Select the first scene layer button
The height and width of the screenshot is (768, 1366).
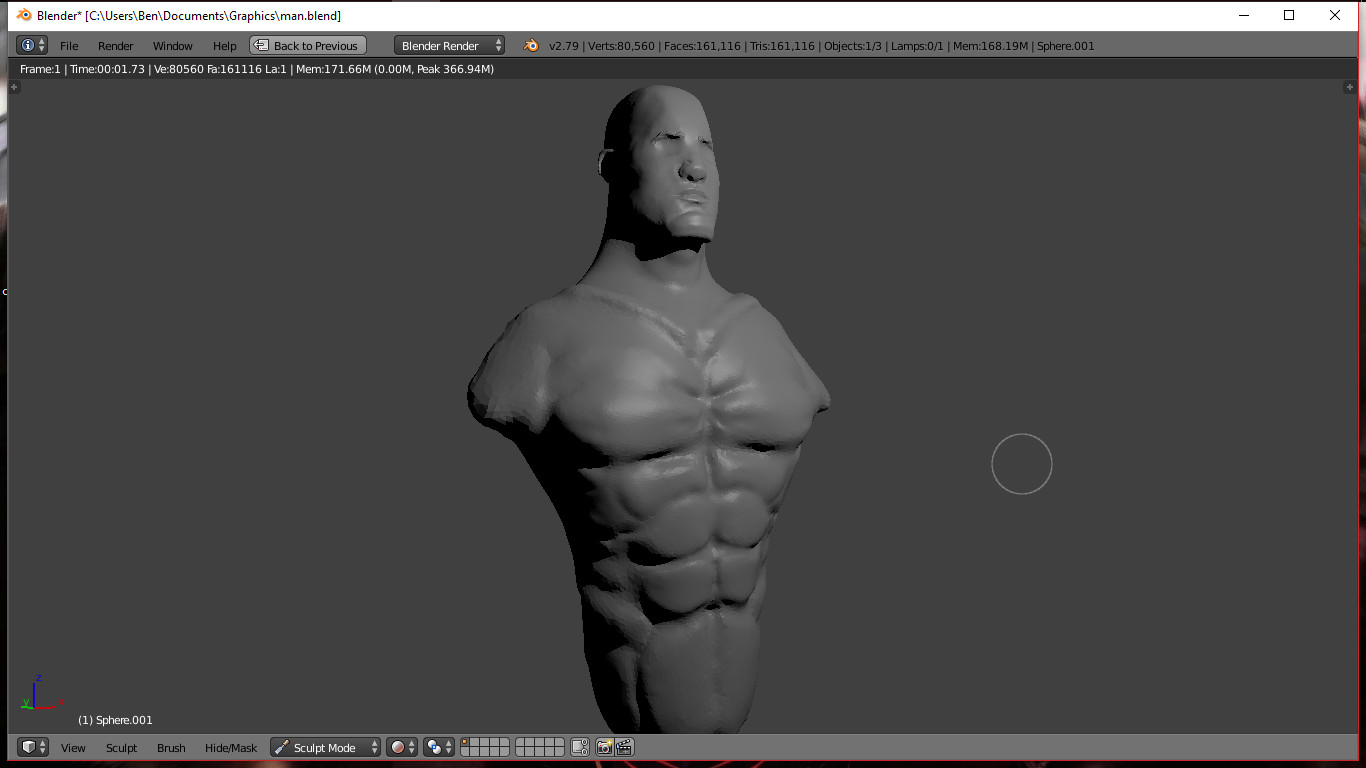(465, 743)
